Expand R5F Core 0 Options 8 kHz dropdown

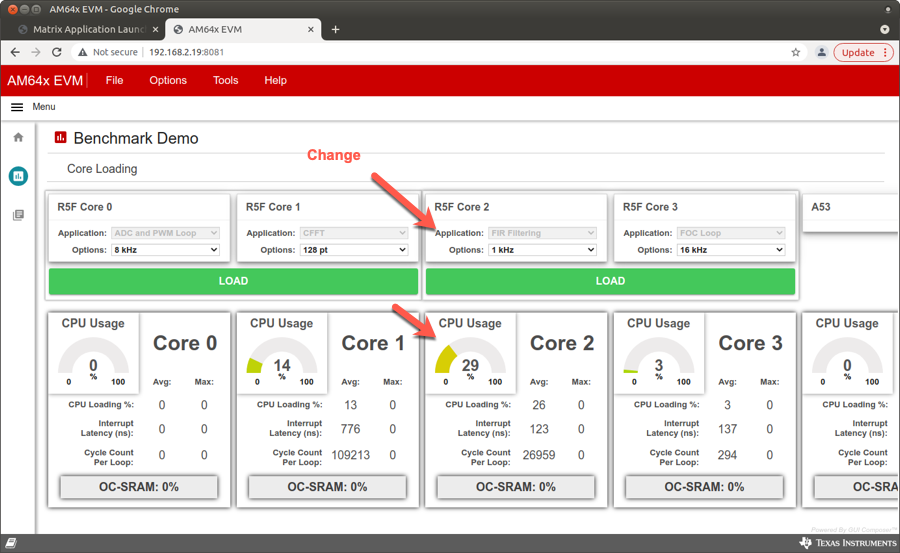coord(165,250)
